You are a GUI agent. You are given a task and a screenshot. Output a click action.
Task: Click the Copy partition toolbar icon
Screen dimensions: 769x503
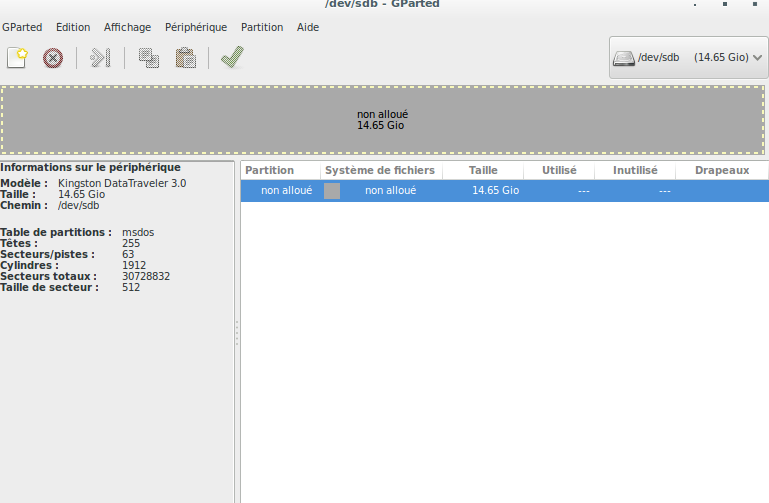tap(149, 58)
